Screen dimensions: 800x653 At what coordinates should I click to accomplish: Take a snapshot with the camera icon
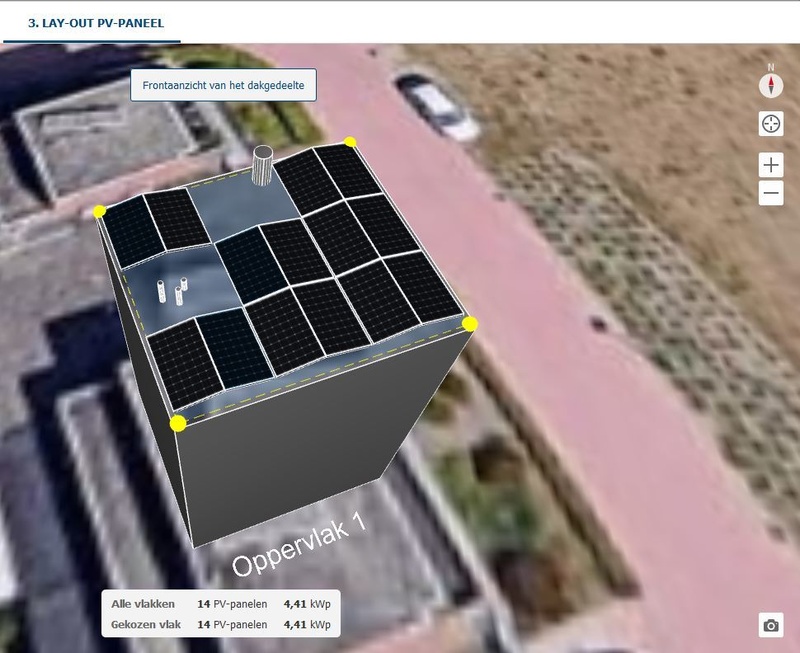pyautogui.click(x=771, y=625)
